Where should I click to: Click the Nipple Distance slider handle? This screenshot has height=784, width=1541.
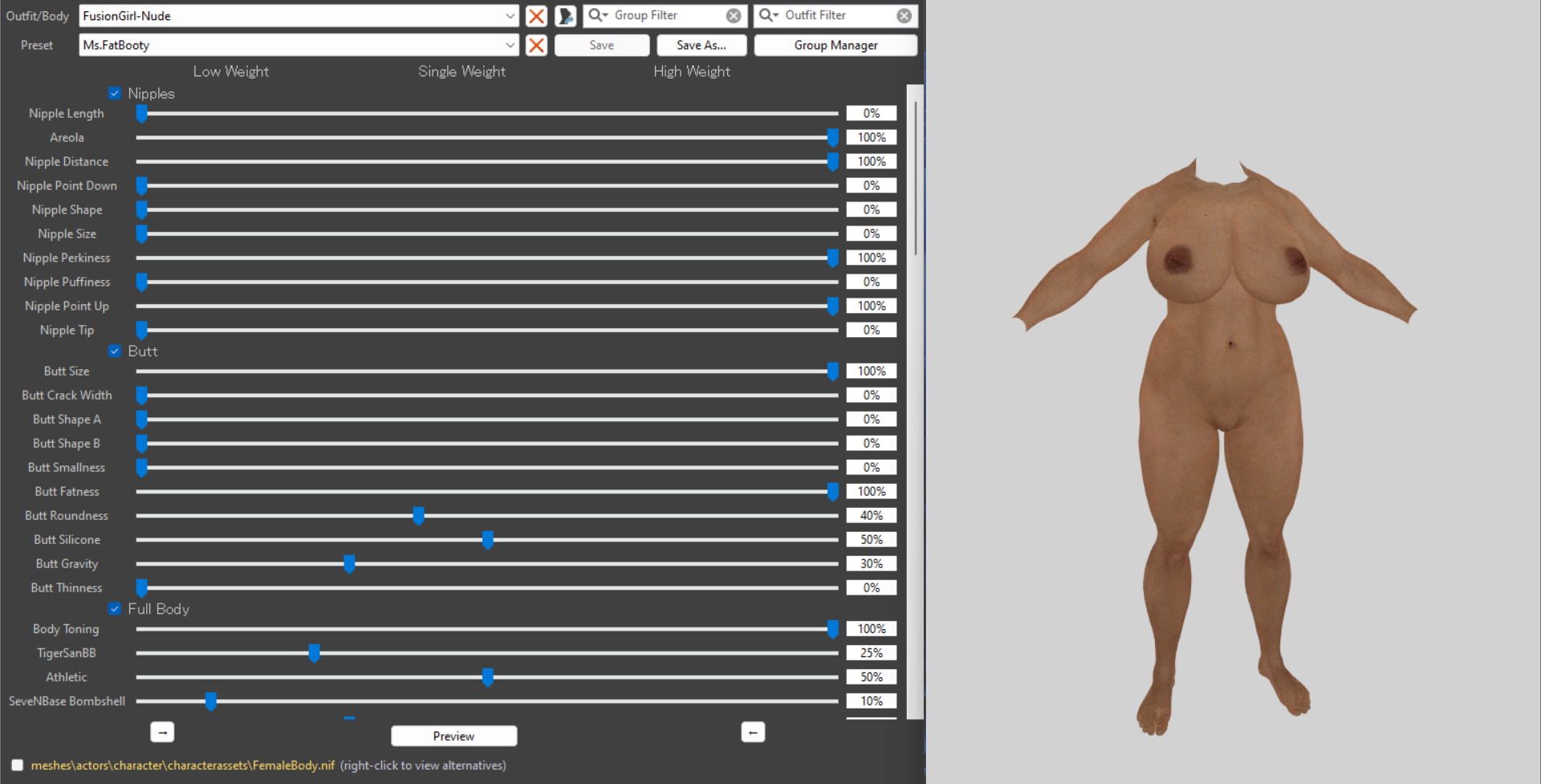(x=833, y=162)
